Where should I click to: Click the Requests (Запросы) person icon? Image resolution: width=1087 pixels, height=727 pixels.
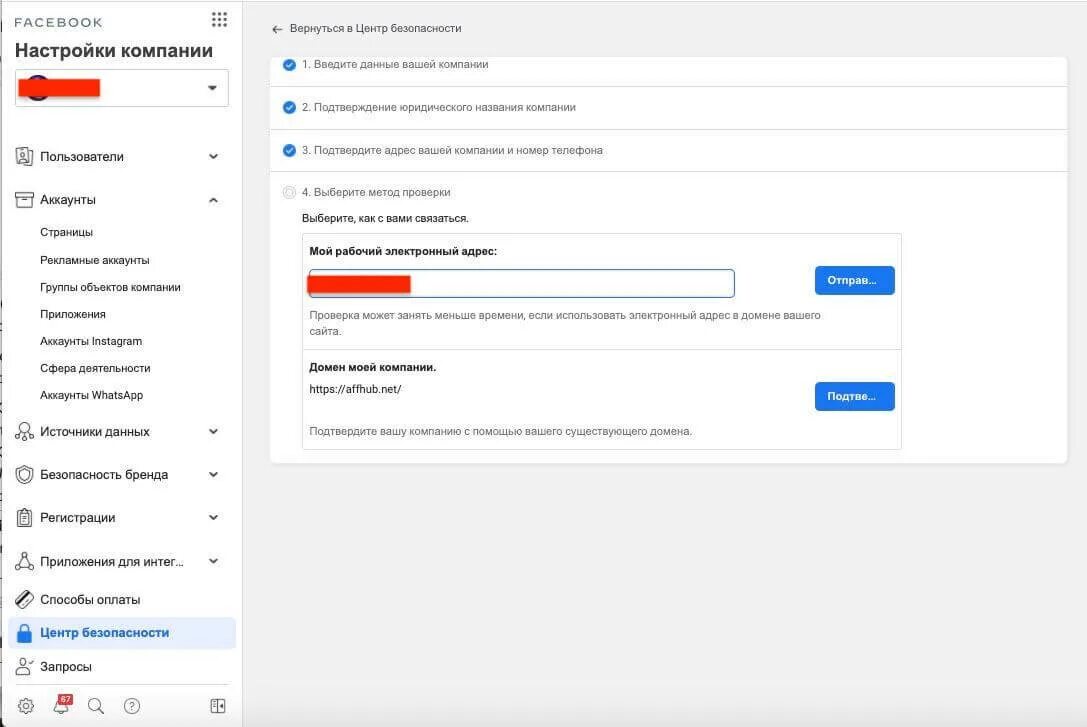[x=24, y=667]
